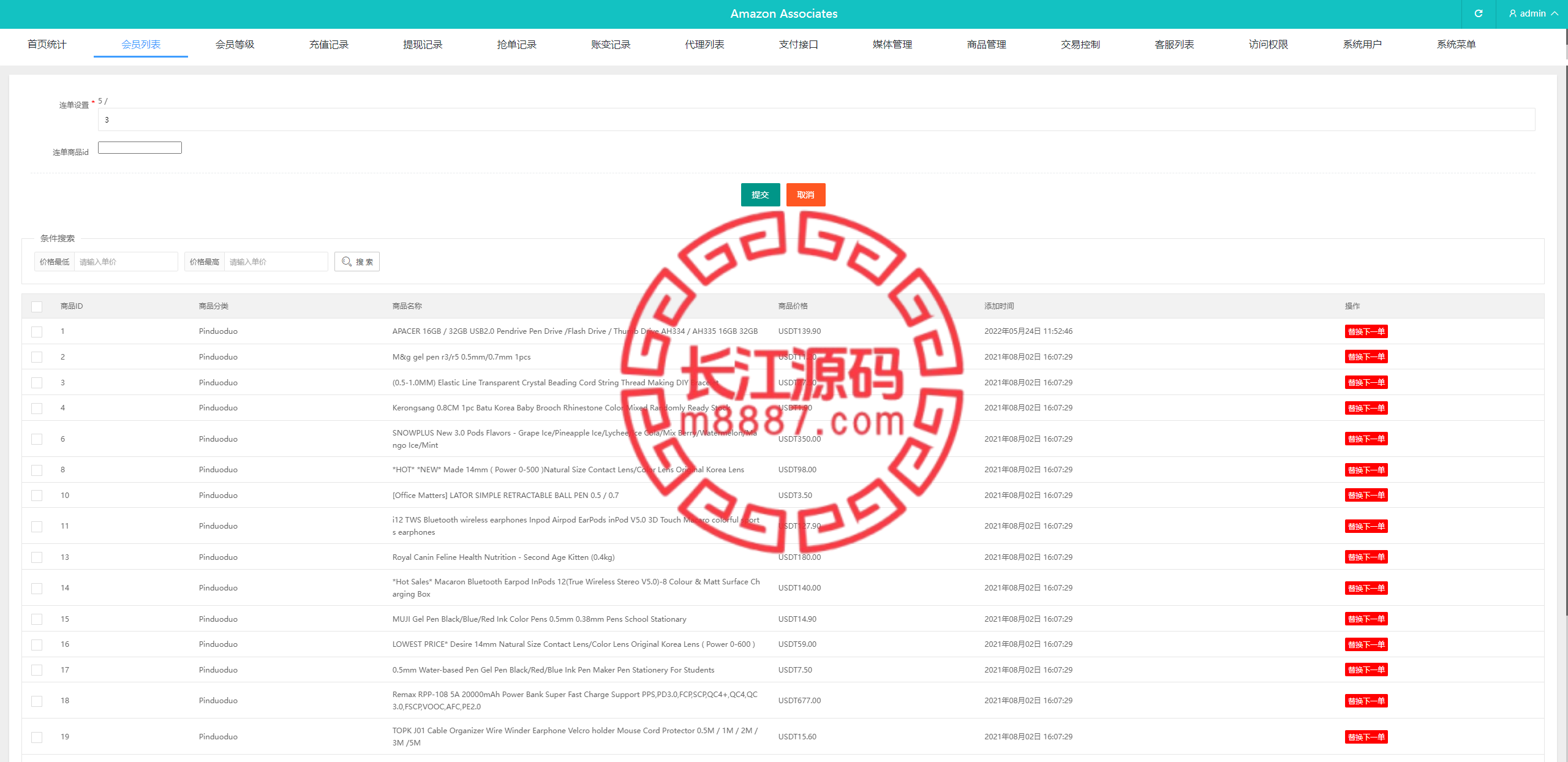Switch to the 会员列表 tab
This screenshot has width=1568, height=762.
tap(141, 44)
